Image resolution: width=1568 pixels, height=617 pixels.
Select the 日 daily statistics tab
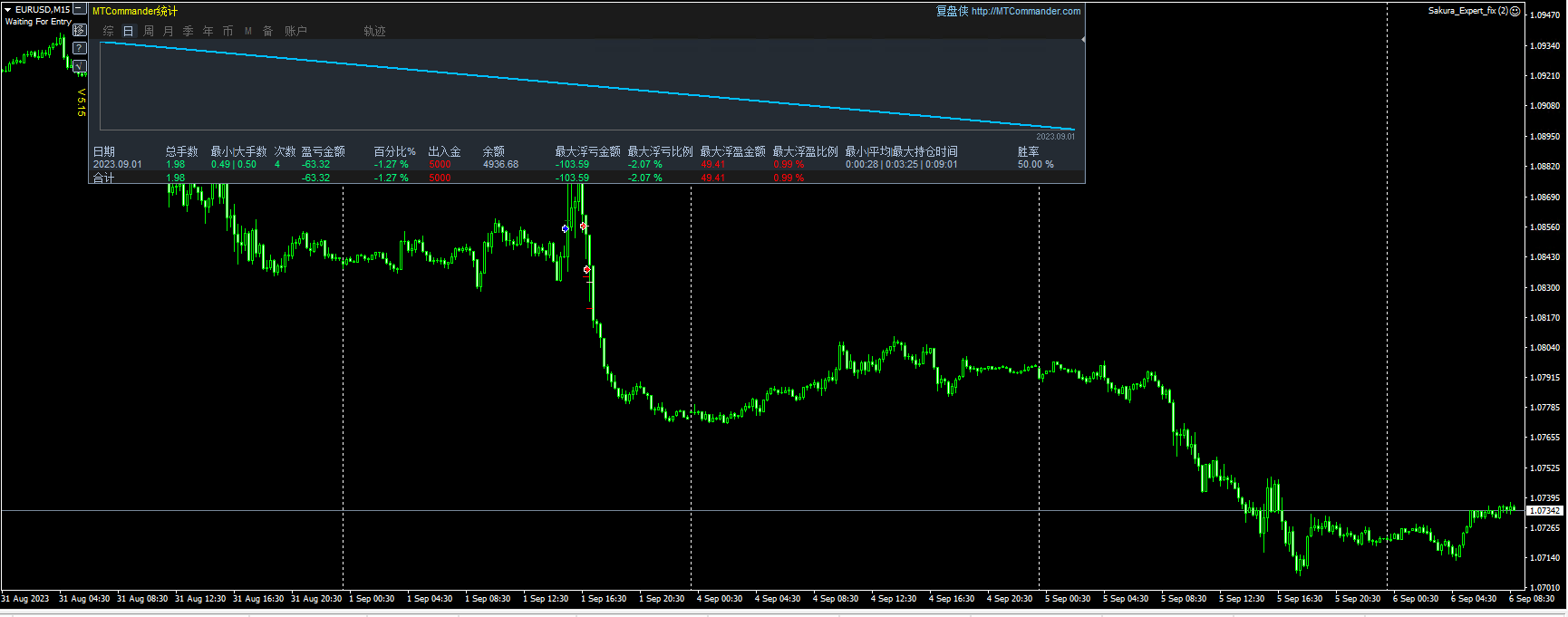coord(129,31)
